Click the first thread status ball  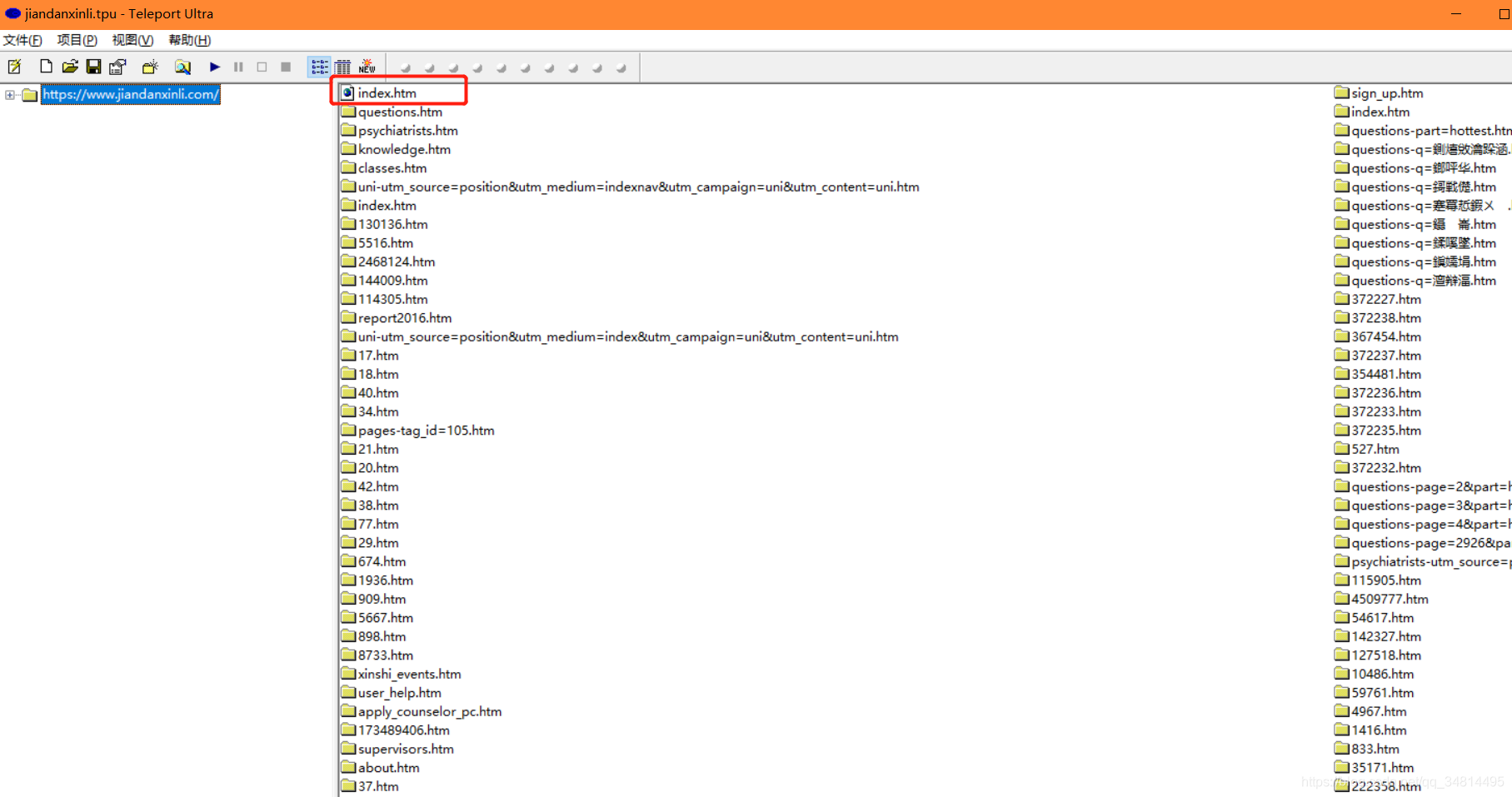pyautogui.click(x=406, y=68)
